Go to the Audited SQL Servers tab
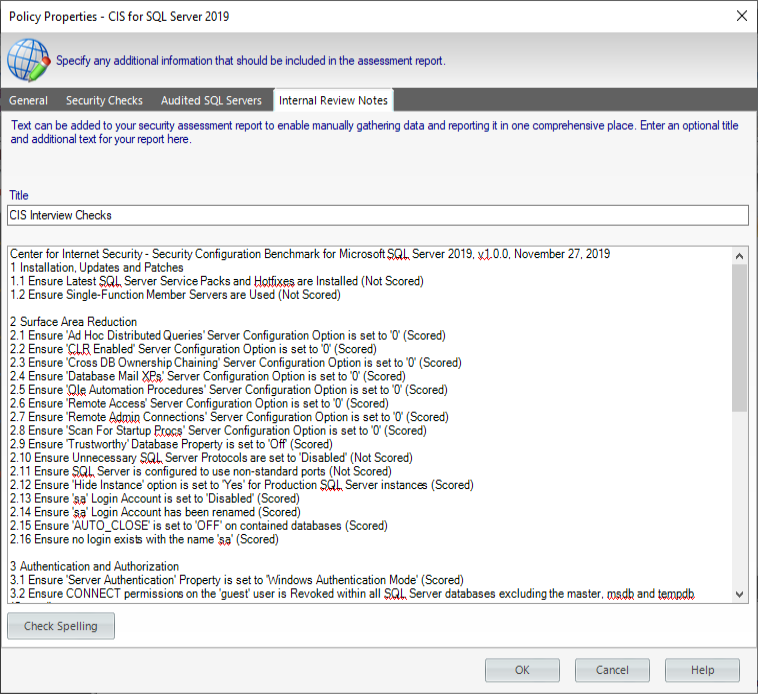 (x=211, y=101)
